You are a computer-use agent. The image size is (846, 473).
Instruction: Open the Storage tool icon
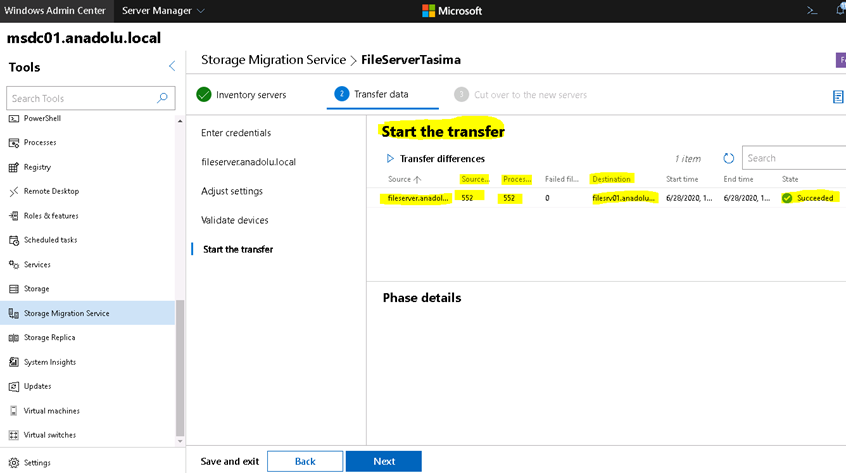pos(13,289)
